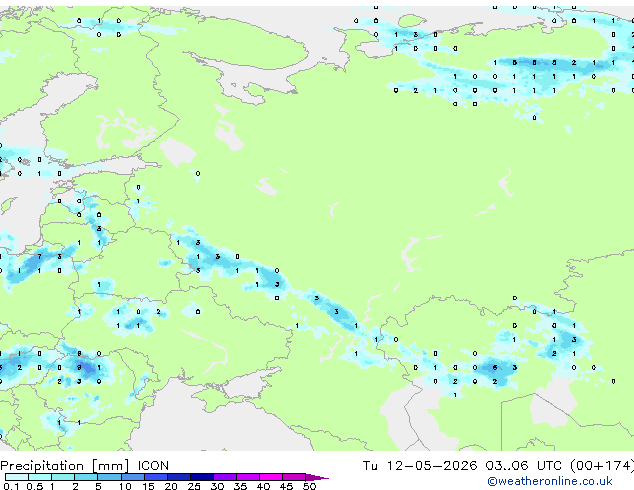
Task: Select the 30–35 mm purple legend box
Action: point(224,477)
